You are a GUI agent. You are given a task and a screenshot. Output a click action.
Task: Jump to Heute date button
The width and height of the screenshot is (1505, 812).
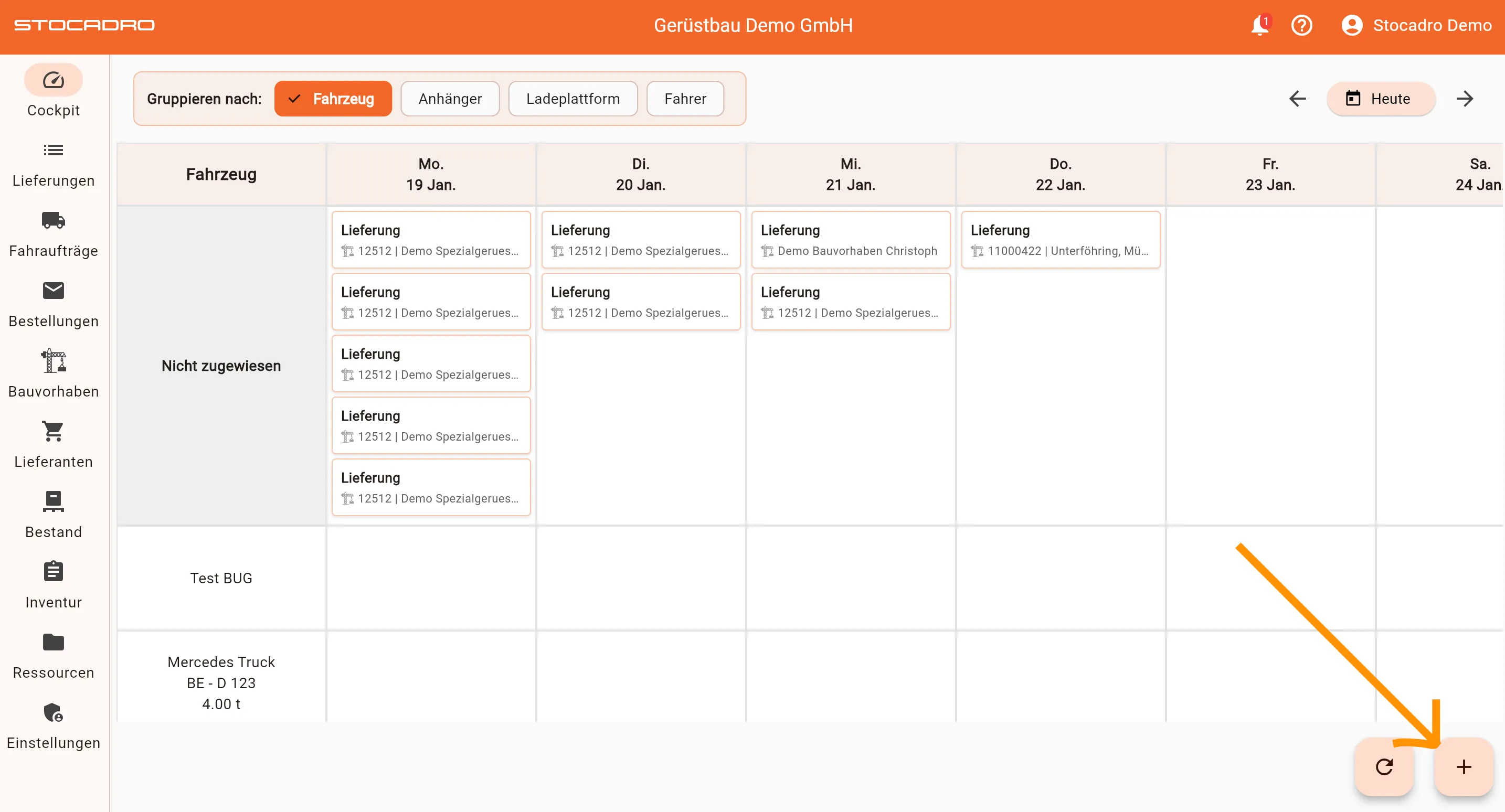pos(1380,99)
